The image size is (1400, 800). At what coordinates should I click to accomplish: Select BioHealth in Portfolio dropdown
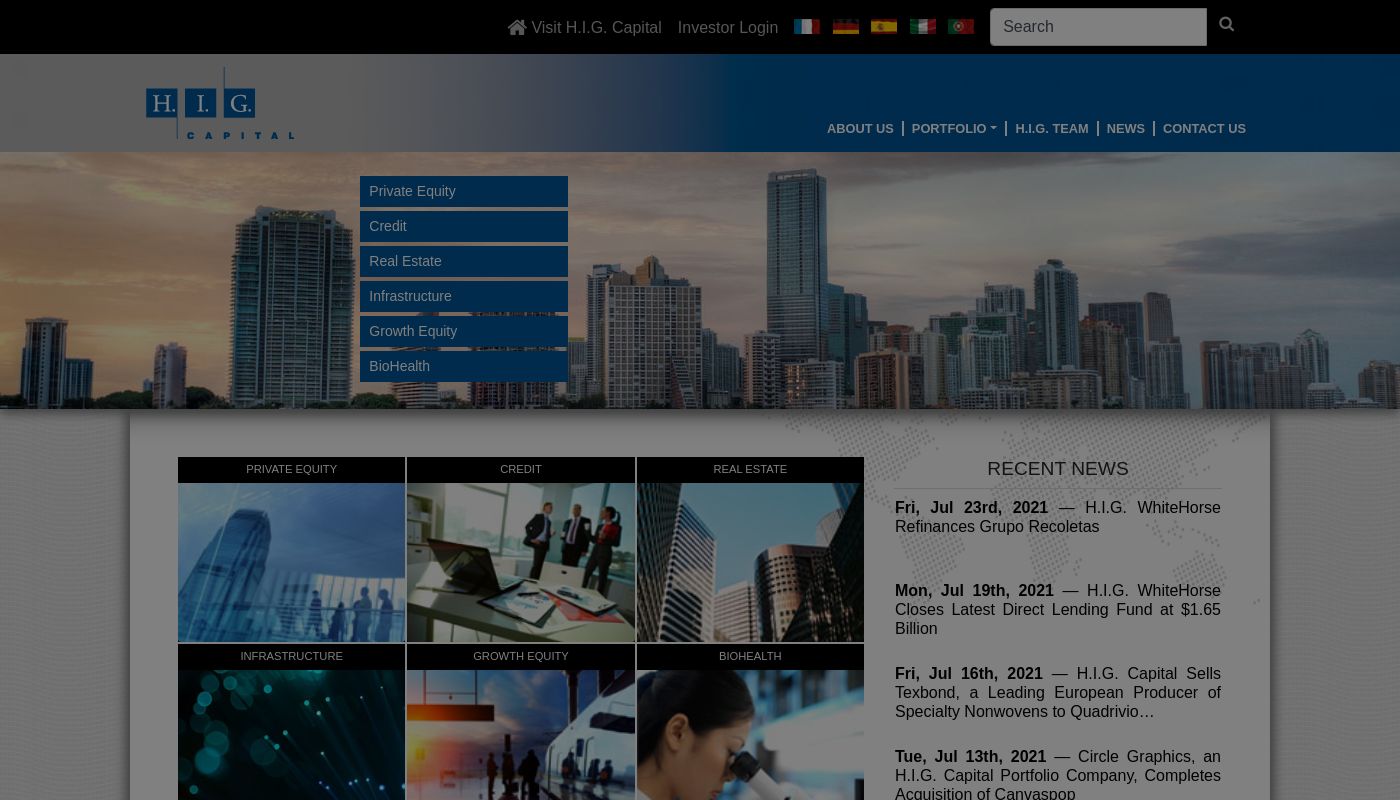click(x=464, y=366)
